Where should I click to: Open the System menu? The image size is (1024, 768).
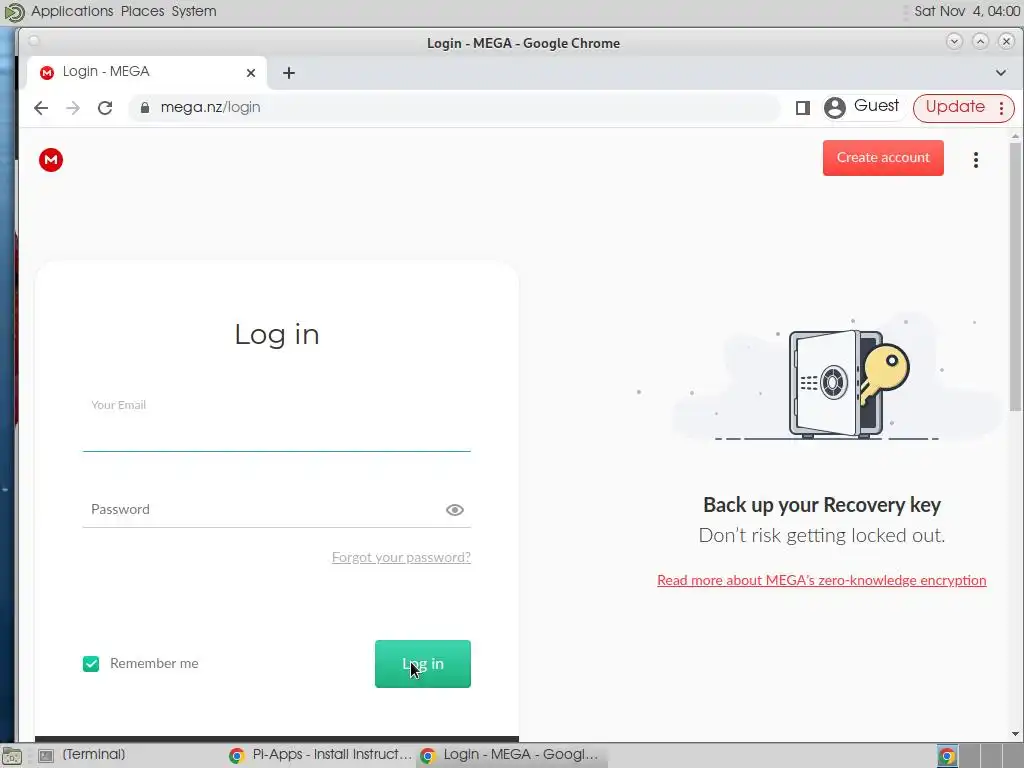coord(194,11)
